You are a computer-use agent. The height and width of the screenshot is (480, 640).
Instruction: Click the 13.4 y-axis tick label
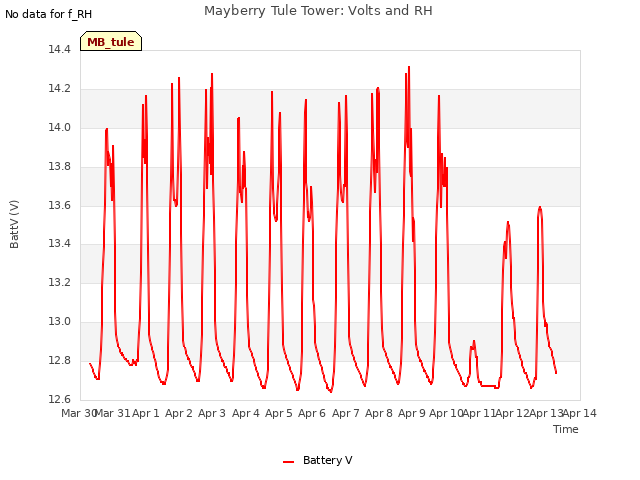[59, 244]
